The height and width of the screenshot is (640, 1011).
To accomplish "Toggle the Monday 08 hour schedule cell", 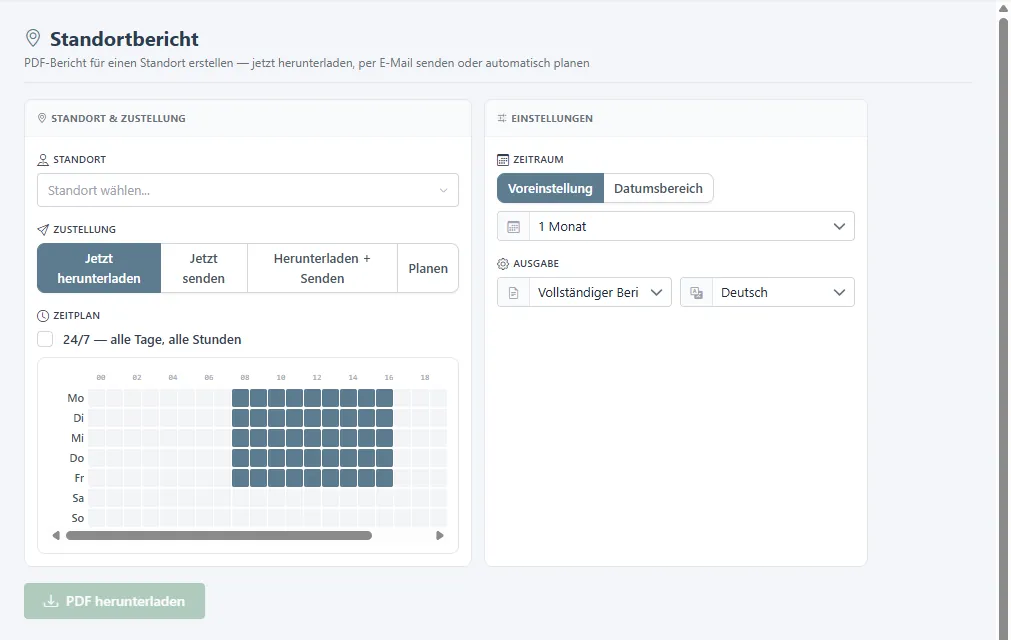I will (240, 398).
